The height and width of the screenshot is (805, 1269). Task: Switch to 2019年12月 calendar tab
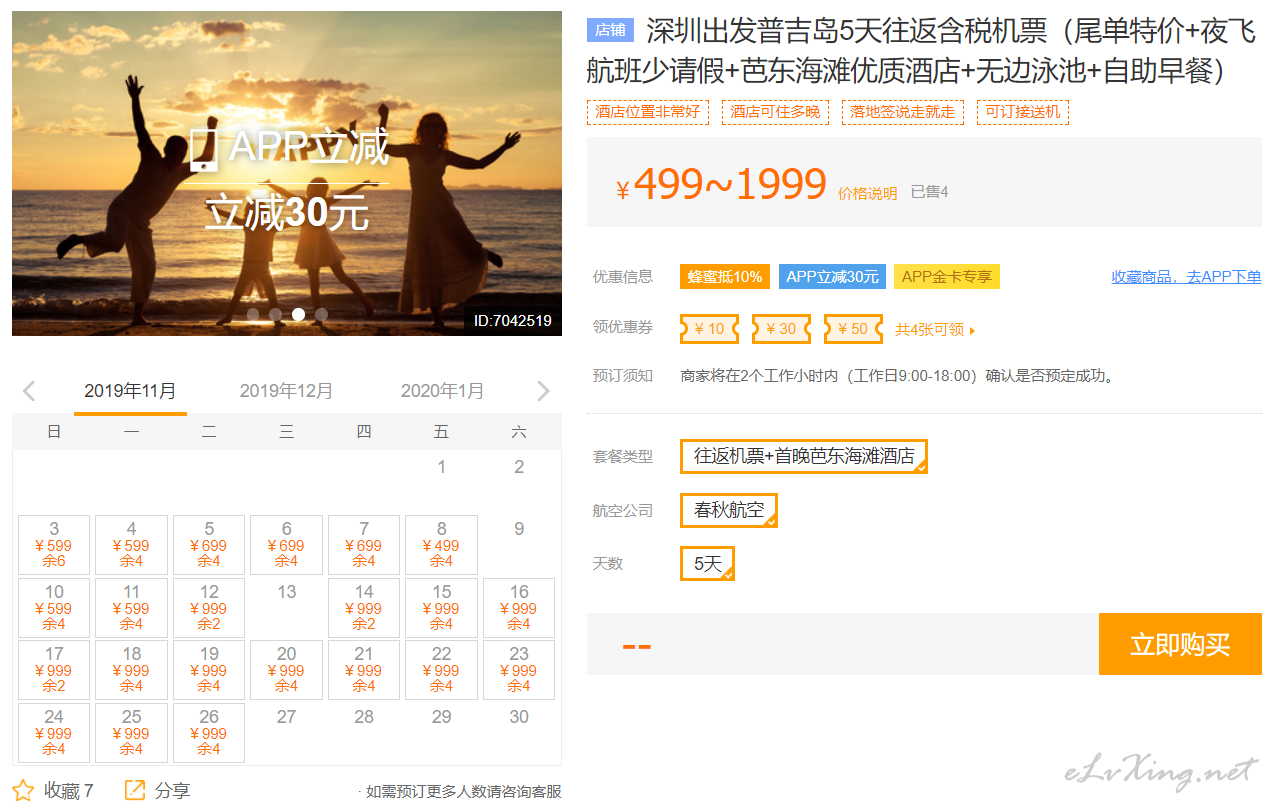pyautogui.click(x=286, y=391)
